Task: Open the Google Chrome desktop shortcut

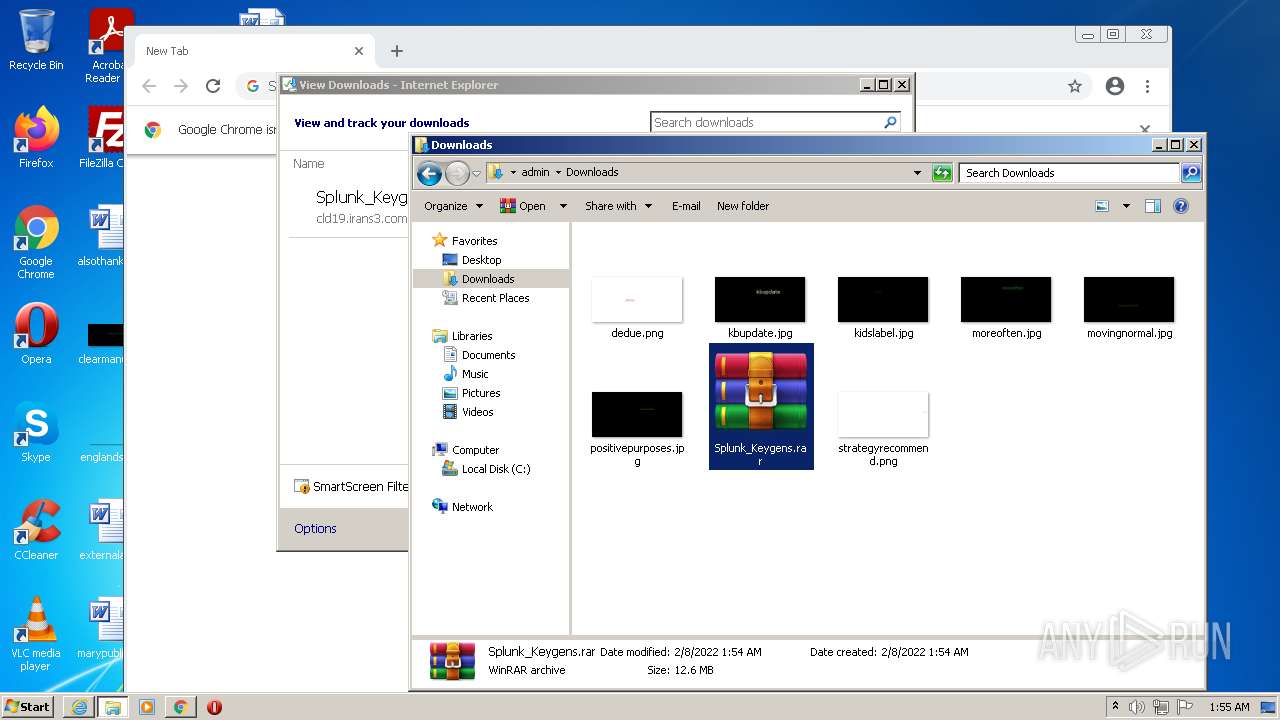Action: pyautogui.click(x=36, y=243)
